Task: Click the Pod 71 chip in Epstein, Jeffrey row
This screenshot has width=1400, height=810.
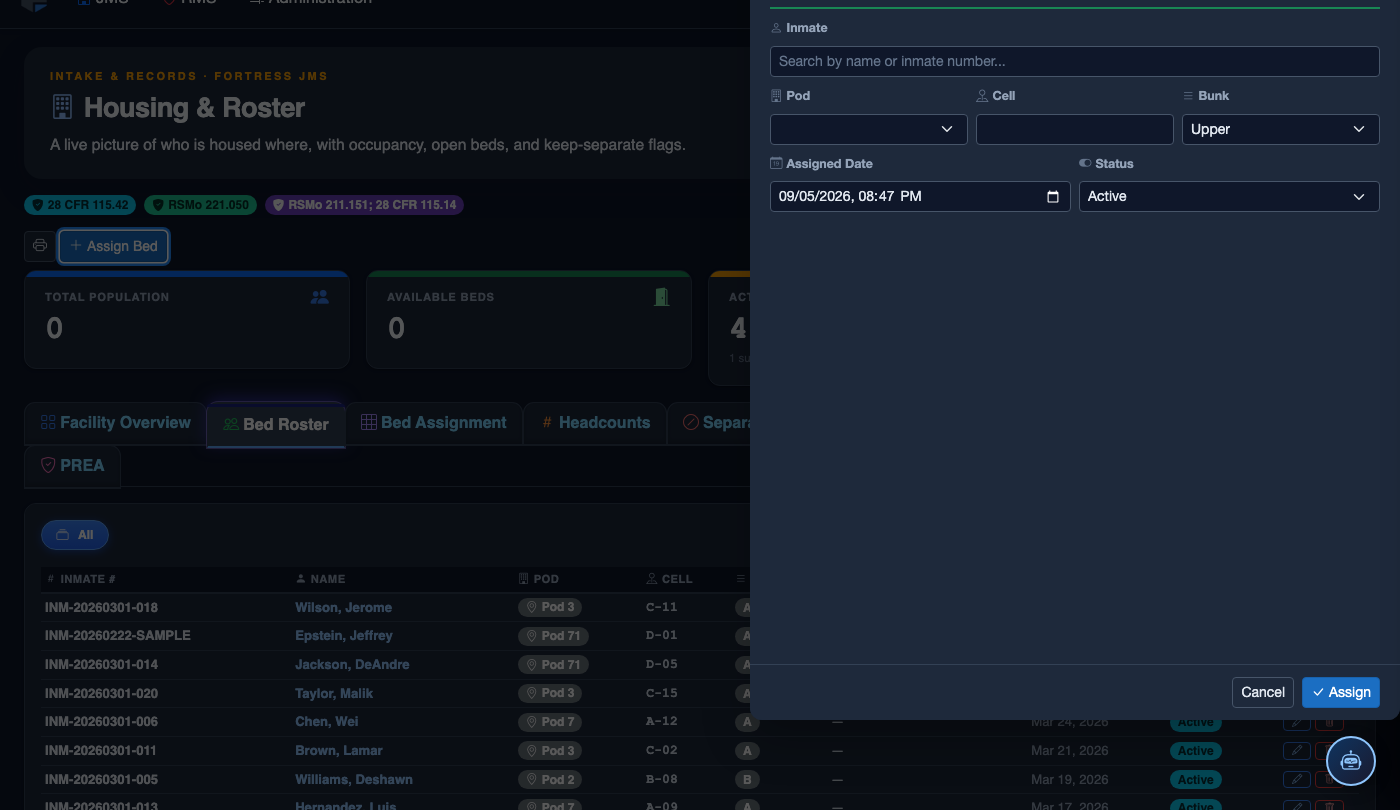Action: tap(553, 636)
